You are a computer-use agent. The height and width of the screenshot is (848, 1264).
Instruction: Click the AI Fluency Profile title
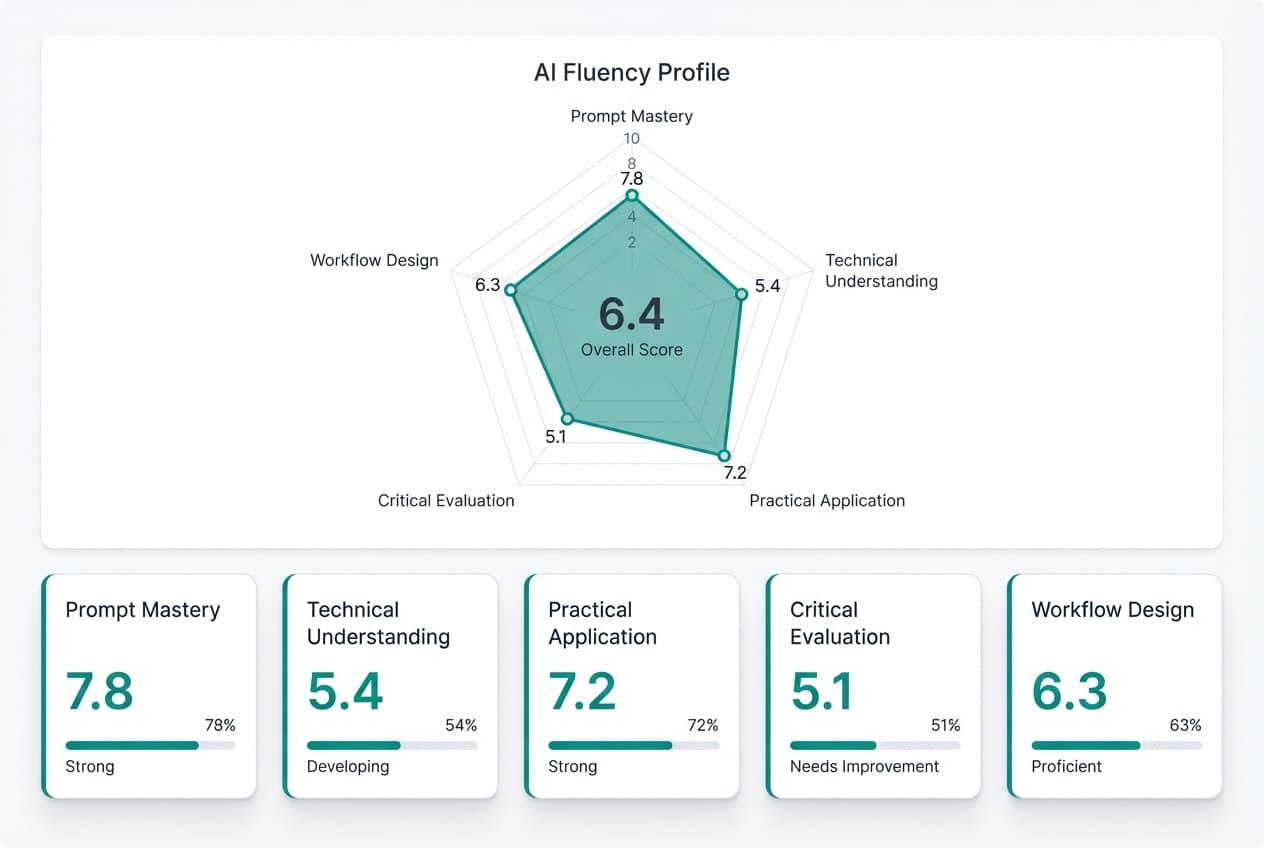(632, 73)
